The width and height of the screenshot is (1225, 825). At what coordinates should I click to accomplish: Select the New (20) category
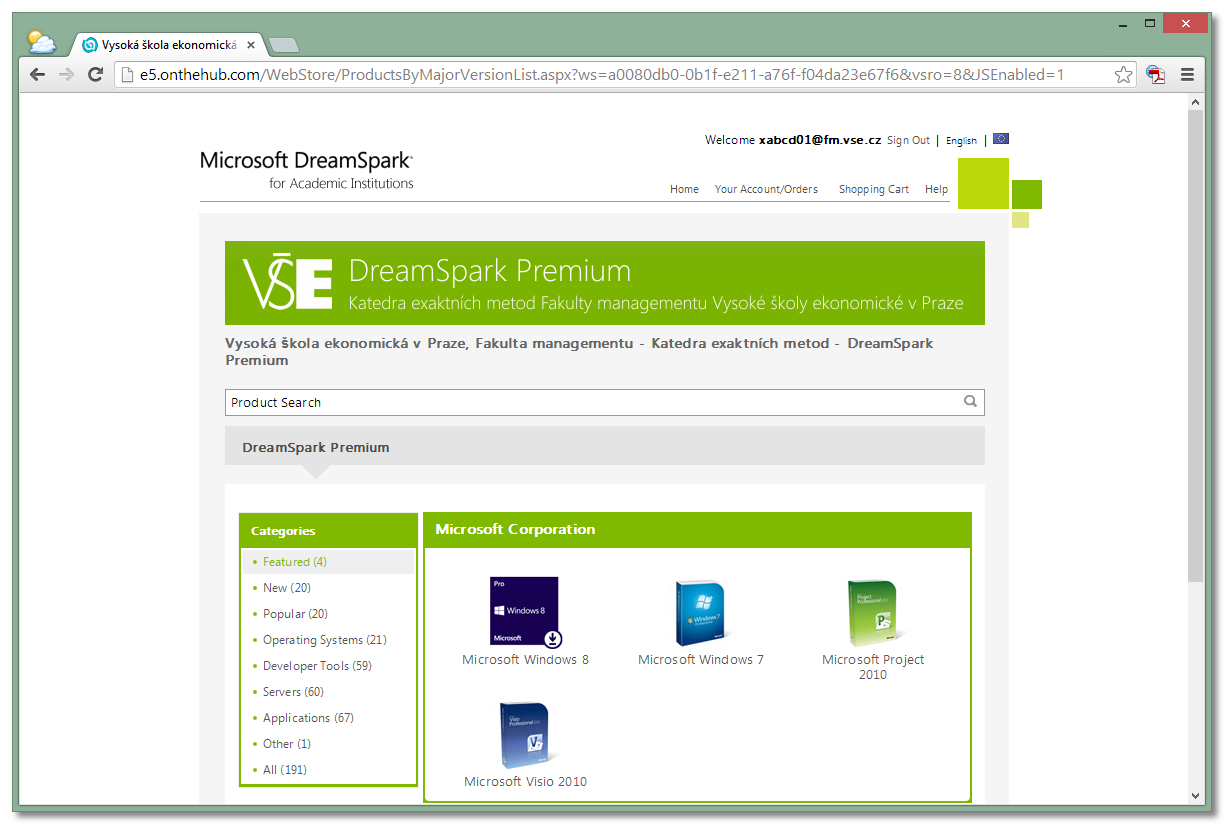click(x=287, y=588)
